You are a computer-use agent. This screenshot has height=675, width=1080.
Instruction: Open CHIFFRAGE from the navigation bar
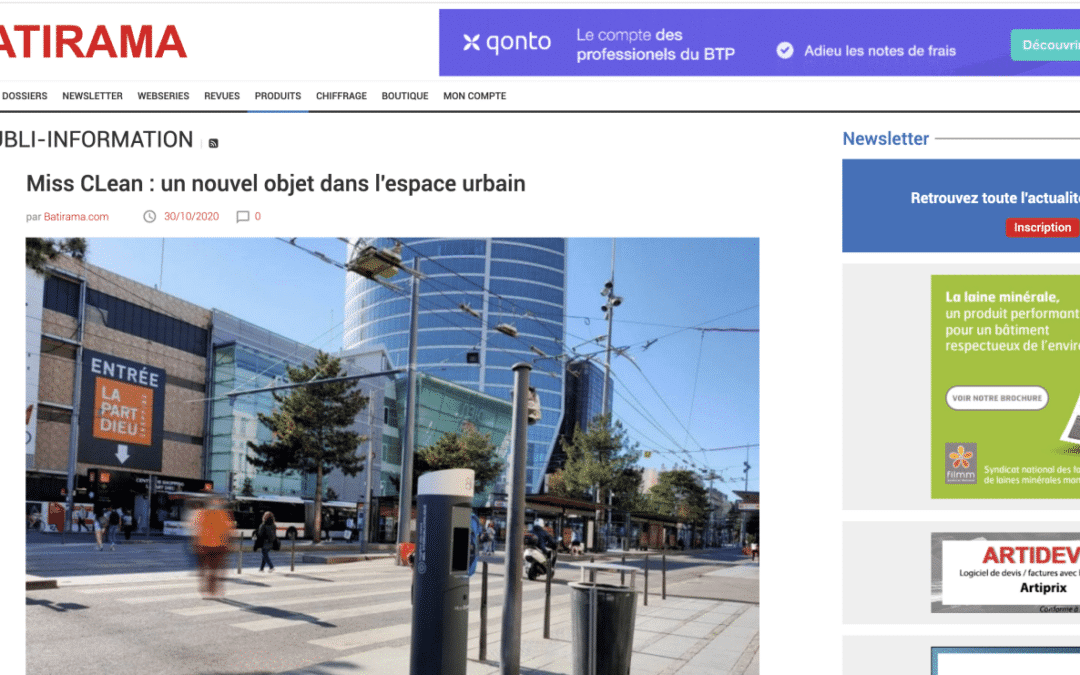pos(341,96)
